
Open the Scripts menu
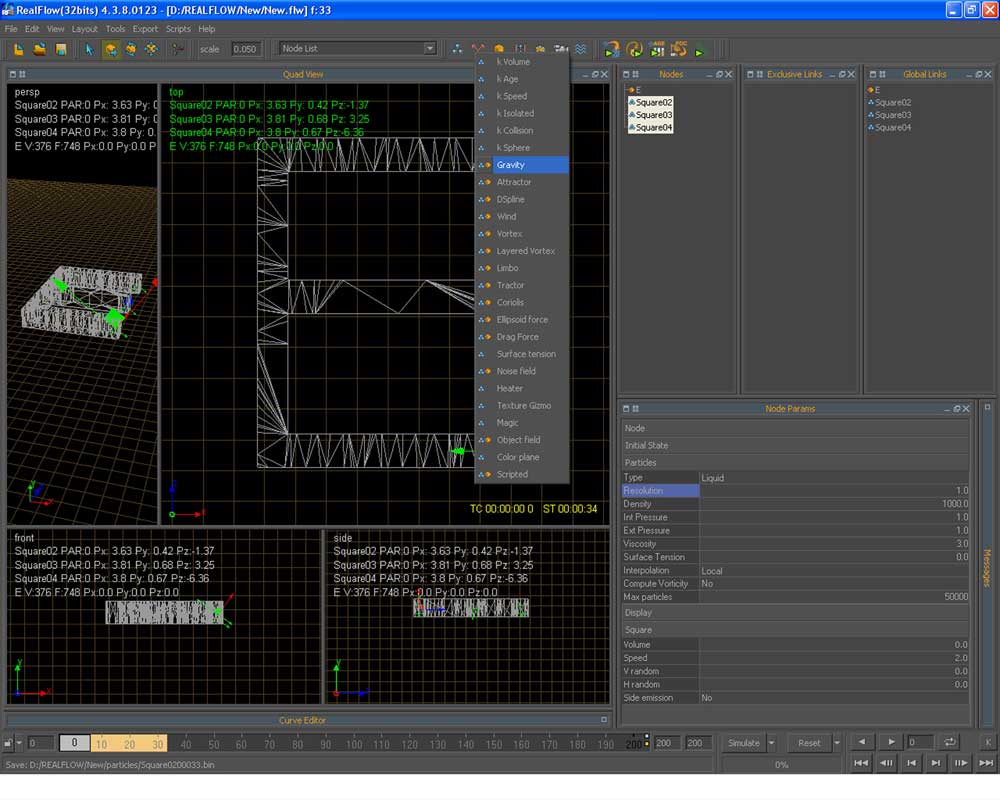[178, 29]
